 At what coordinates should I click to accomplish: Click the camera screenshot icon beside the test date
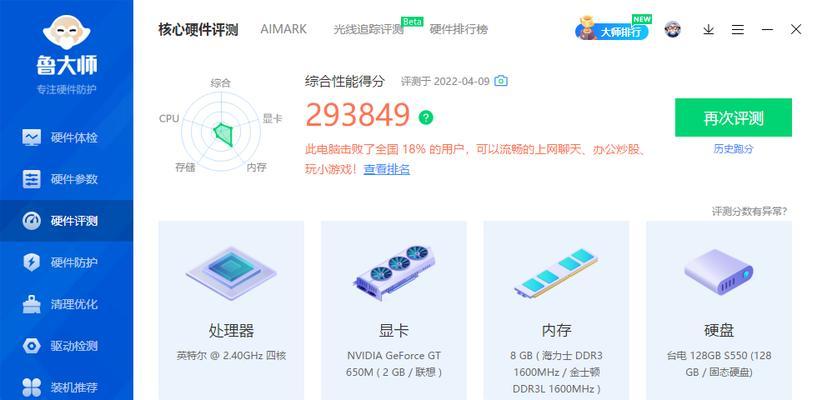coord(501,81)
